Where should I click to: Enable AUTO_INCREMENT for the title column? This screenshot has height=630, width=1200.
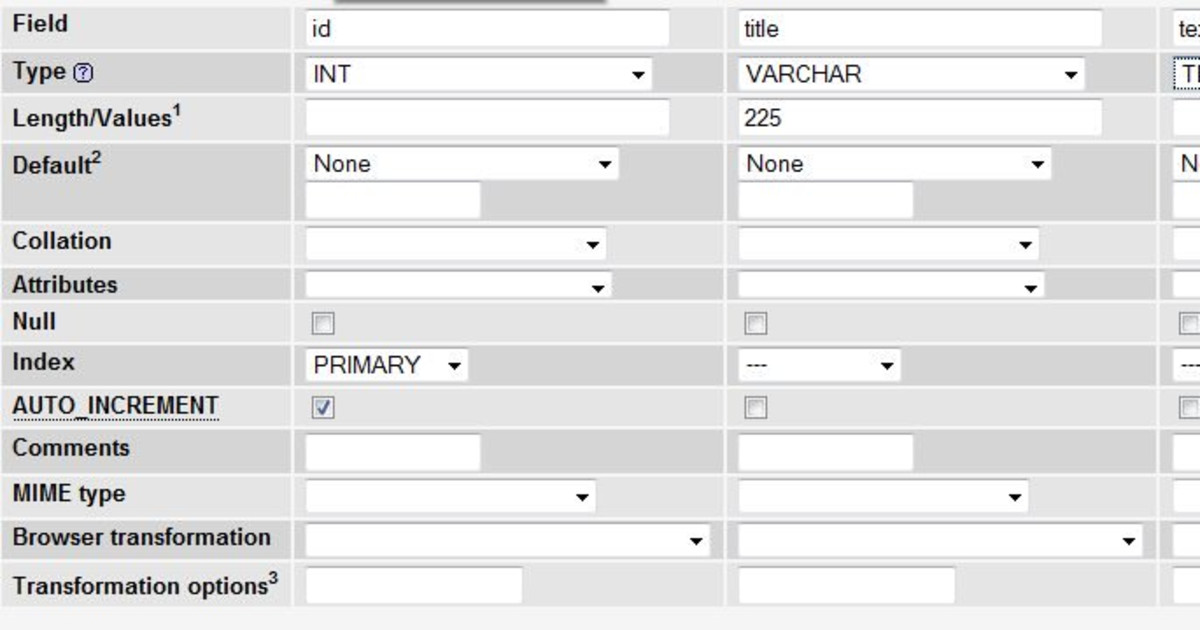754,406
